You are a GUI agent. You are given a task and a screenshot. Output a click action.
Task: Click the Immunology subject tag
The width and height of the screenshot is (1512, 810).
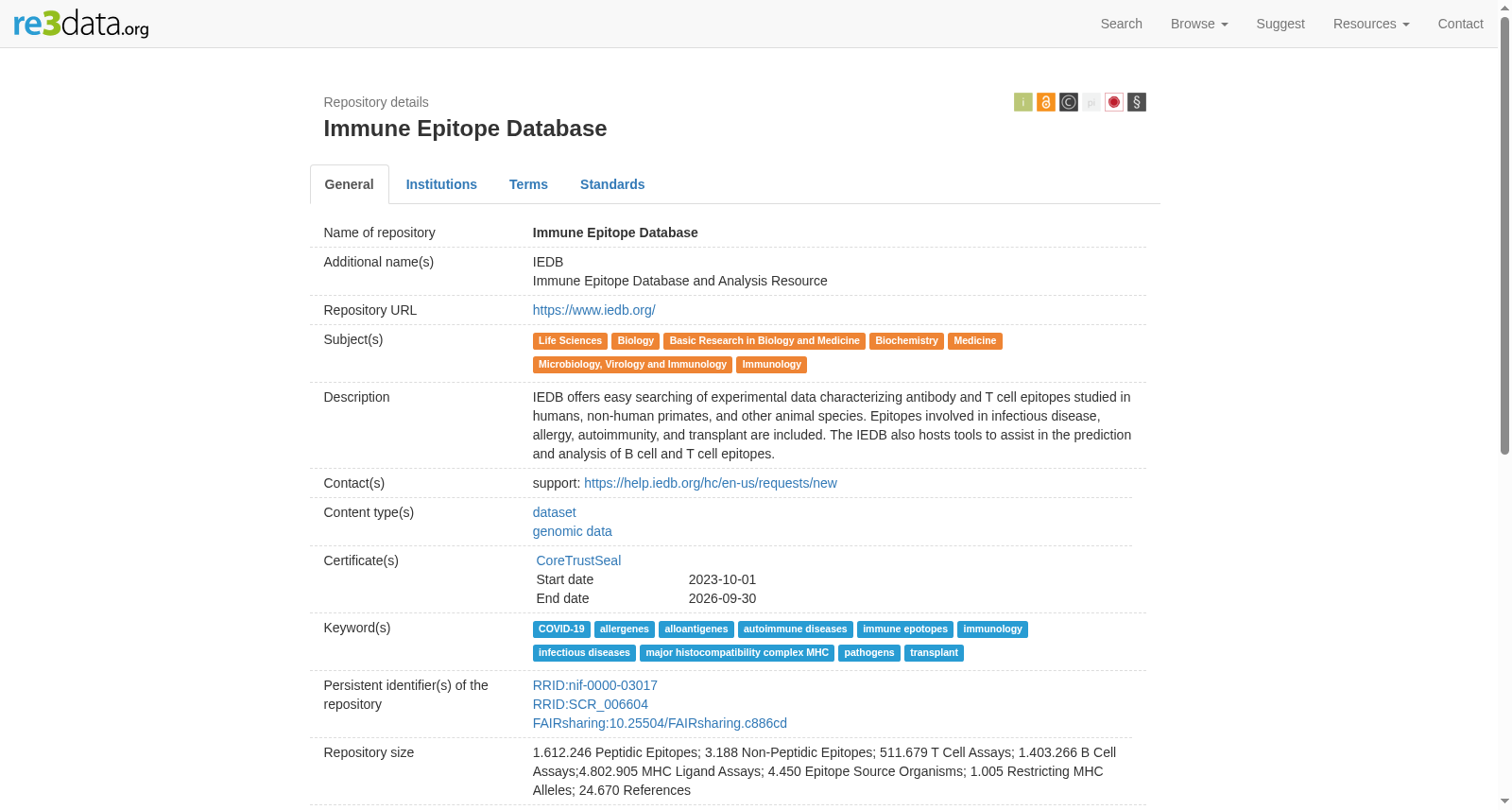tap(771, 365)
